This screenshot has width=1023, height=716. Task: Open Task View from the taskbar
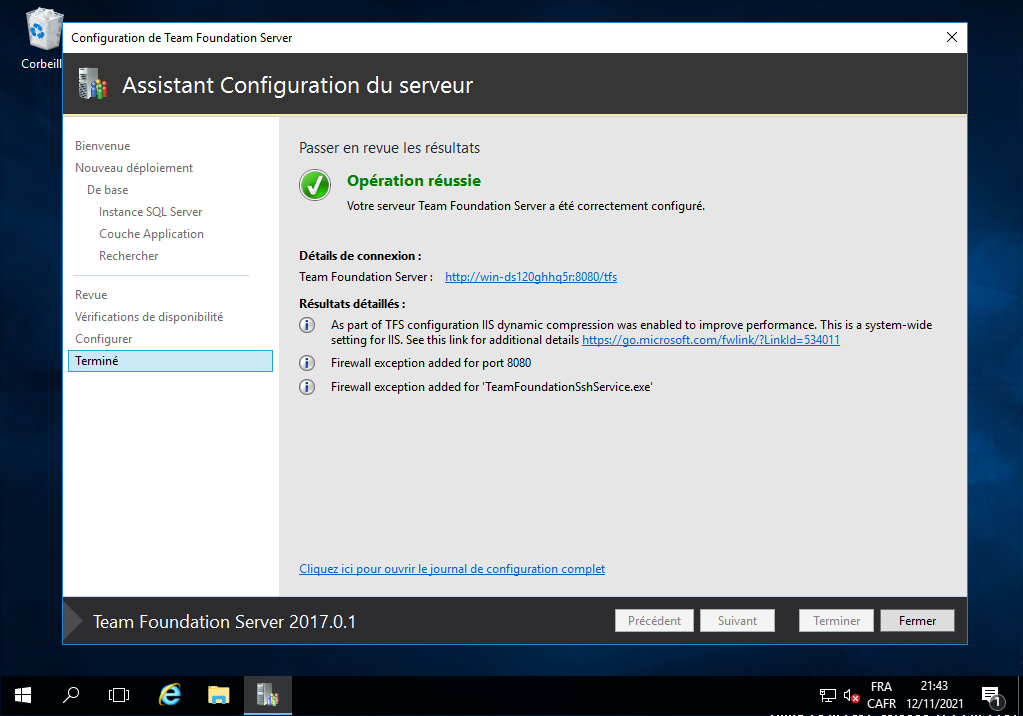point(119,694)
